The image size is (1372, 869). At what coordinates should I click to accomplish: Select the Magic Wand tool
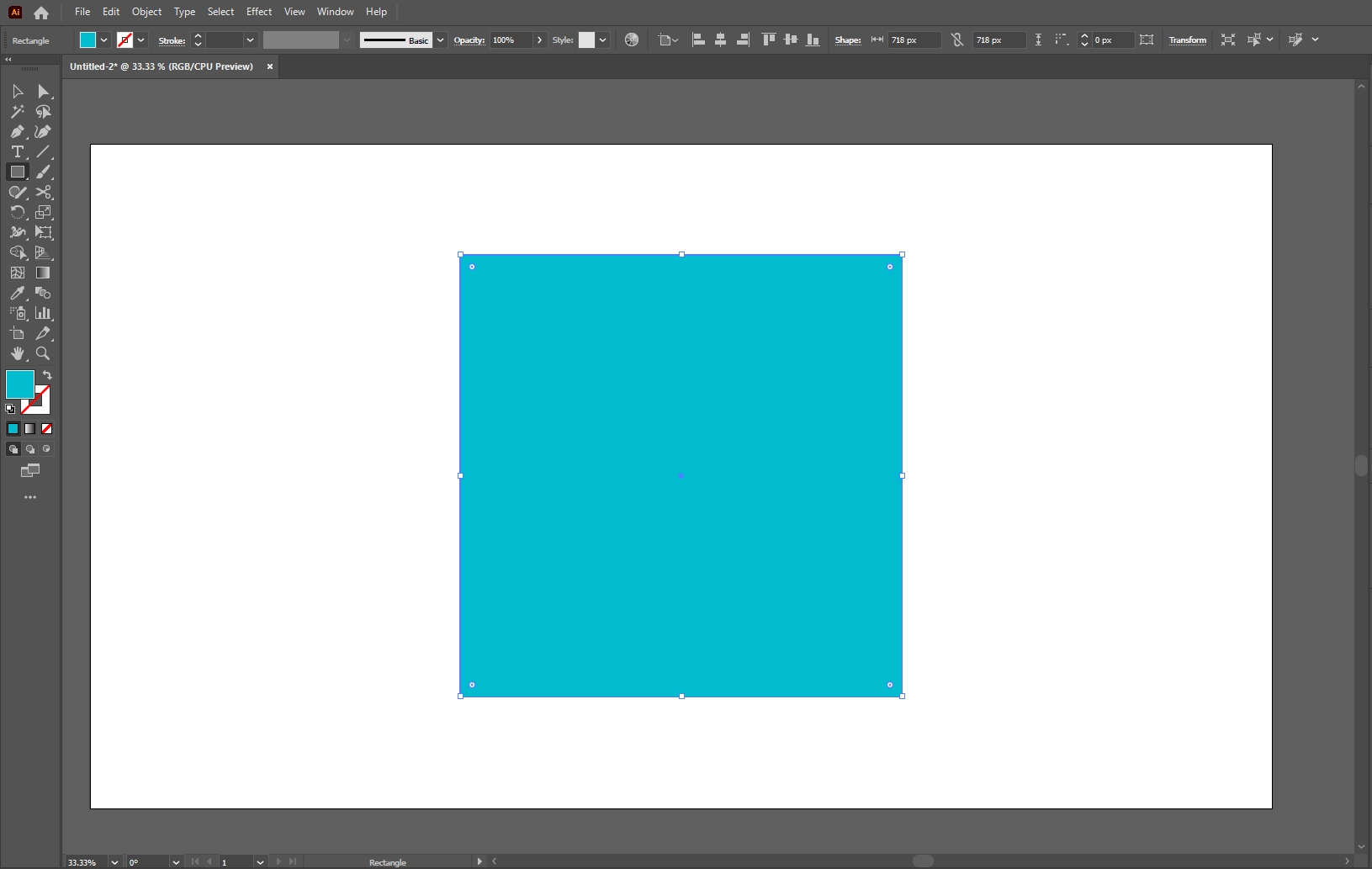point(17,111)
